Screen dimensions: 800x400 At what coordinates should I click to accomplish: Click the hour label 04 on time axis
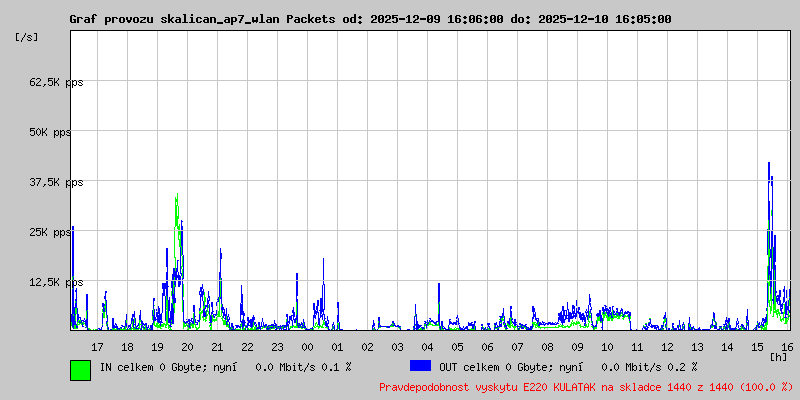pyautogui.click(x=428, y=347)
